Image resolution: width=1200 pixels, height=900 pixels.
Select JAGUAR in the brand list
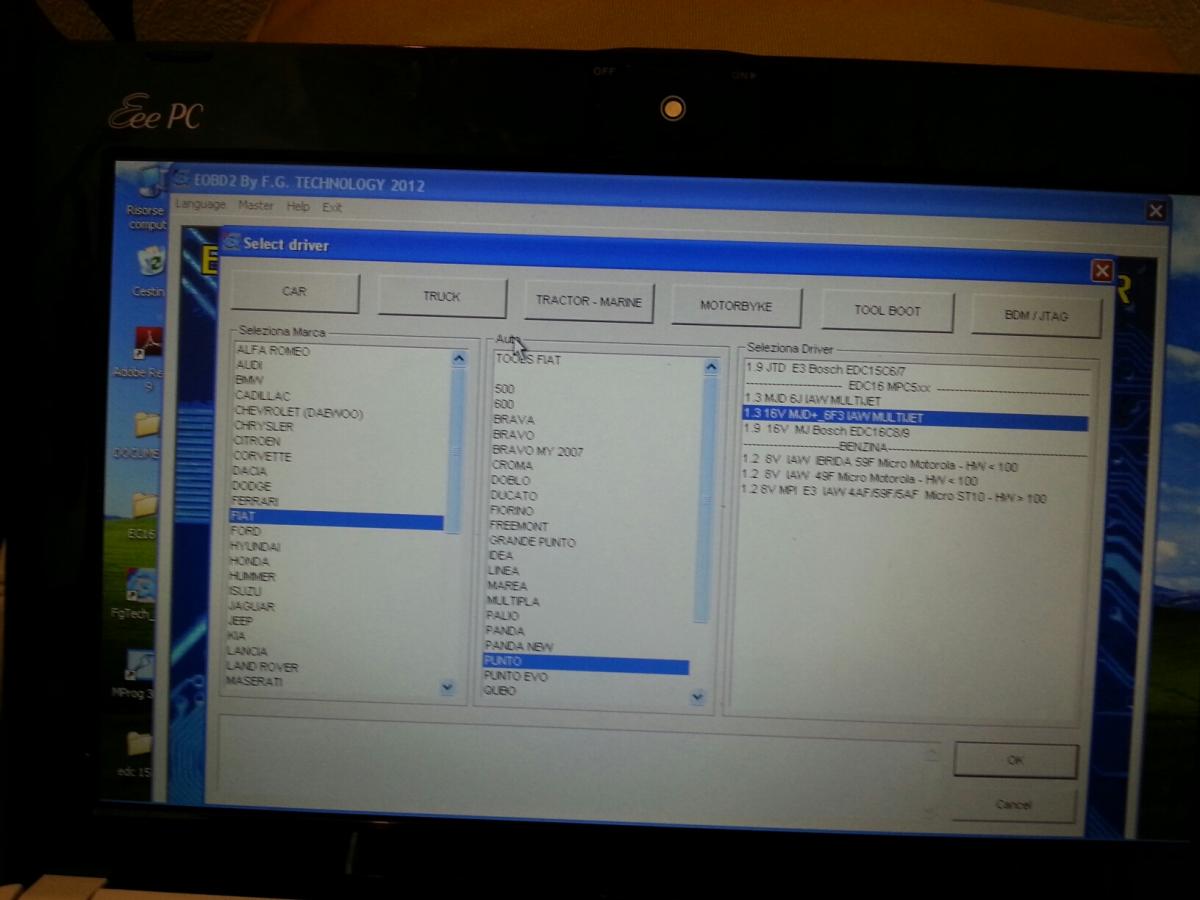251,606
